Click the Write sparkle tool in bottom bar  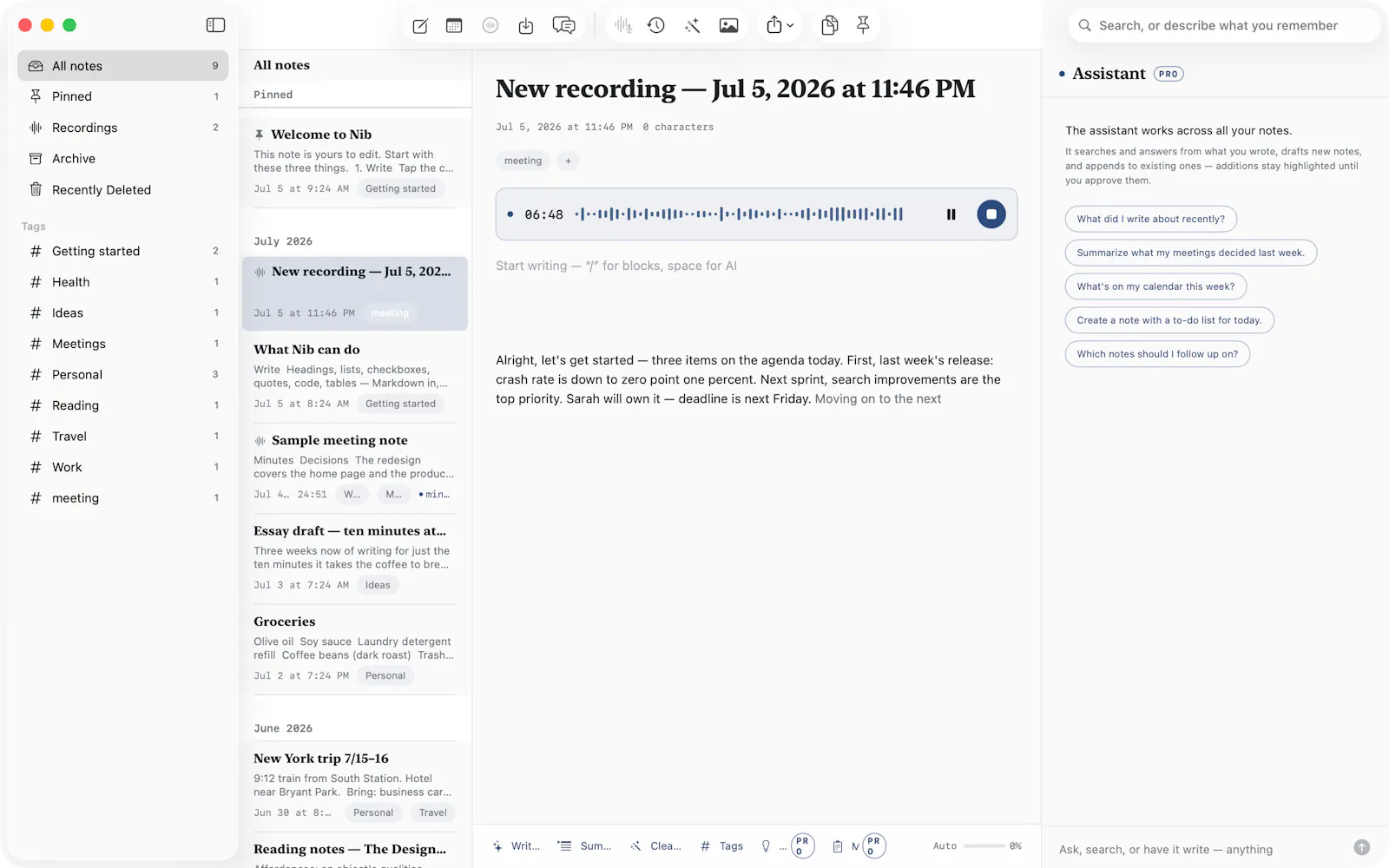pyautogui.click(x=517, y=846)
